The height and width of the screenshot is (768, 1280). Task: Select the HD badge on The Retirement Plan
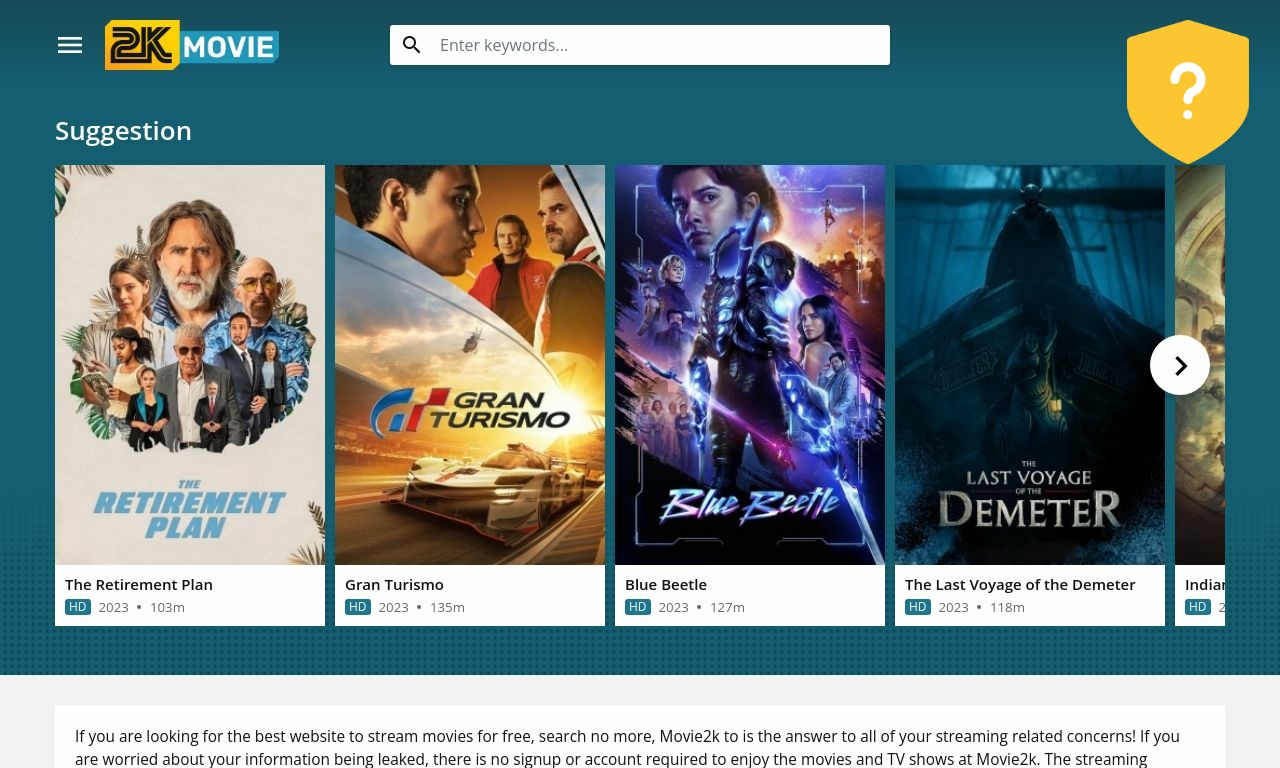click(x=78, y=606)
